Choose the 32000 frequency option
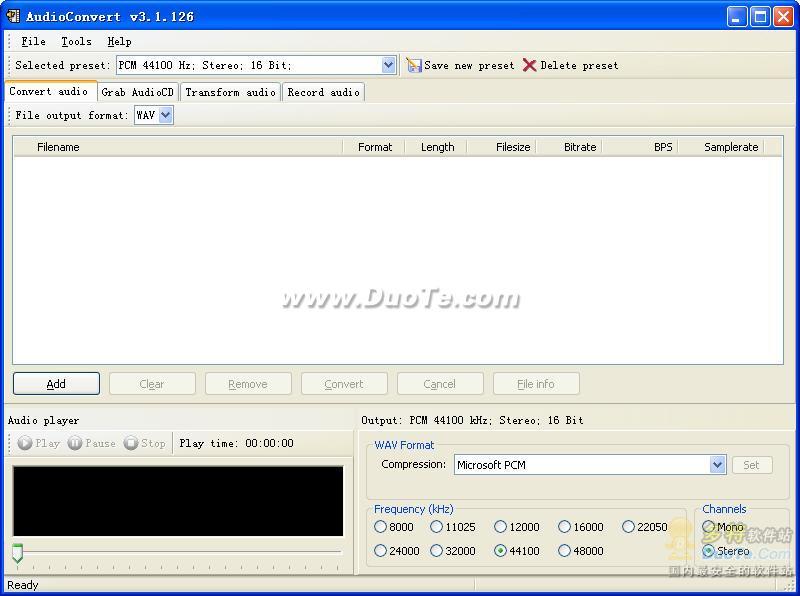 [436, 551]
